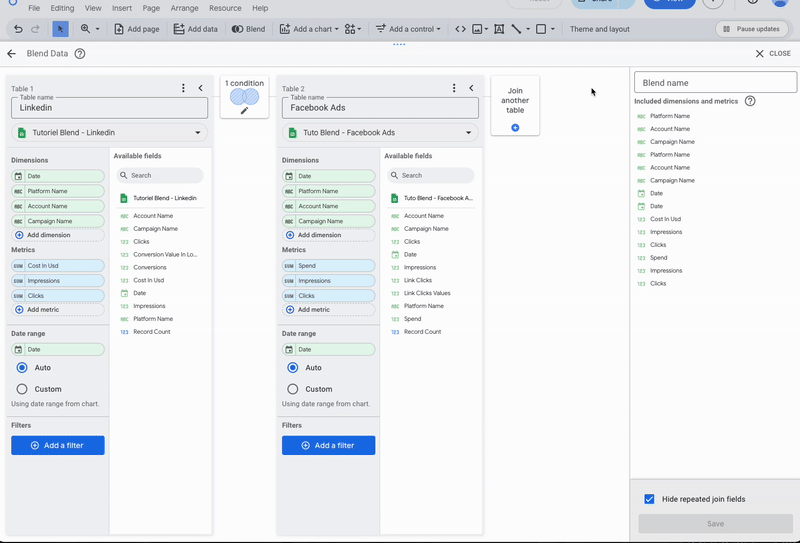800x543 pixels.
Task: Open the File menu
Action: tap(34, 8)
